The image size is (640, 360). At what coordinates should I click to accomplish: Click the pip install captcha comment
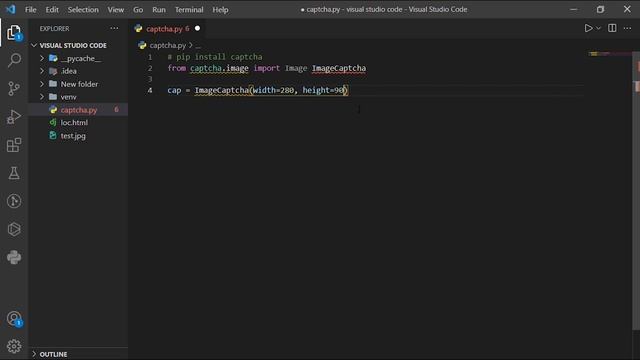click(215, 57)
